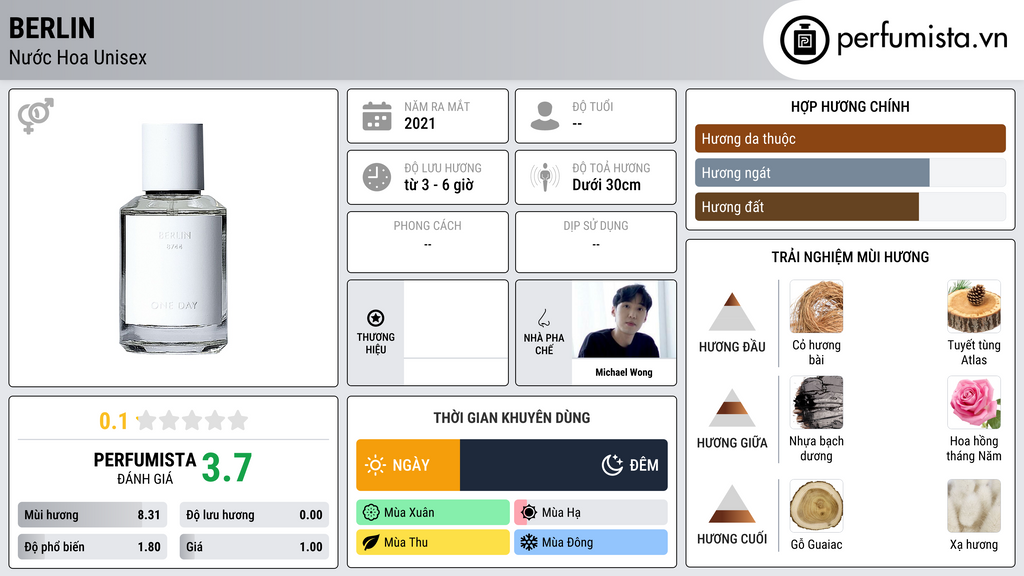
Task: Click the Độ phổ biến 1.80 score bar
Action: click(x=92, y=547)
